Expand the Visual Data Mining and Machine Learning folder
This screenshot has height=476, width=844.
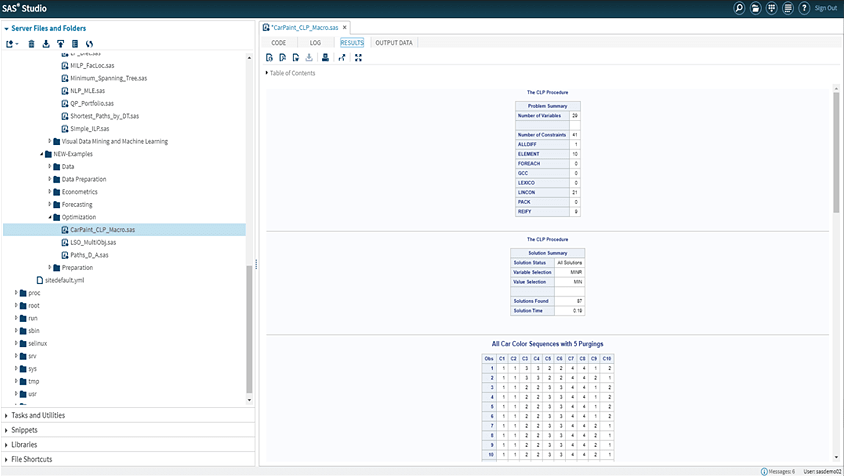(x=50, y=141)
